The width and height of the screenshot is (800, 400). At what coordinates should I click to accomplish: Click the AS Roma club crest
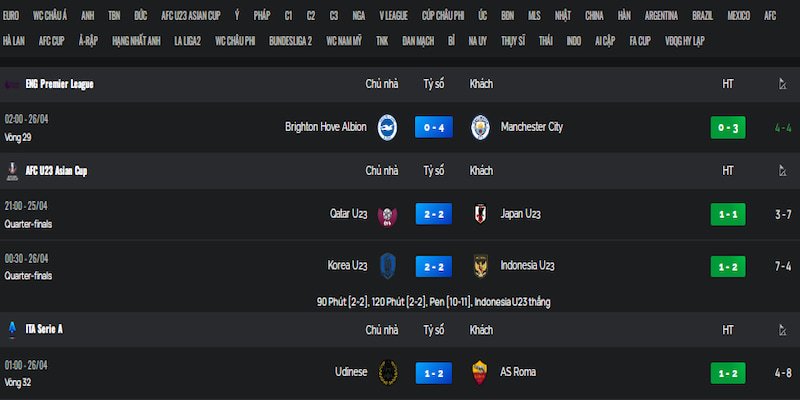pos(480,372)
